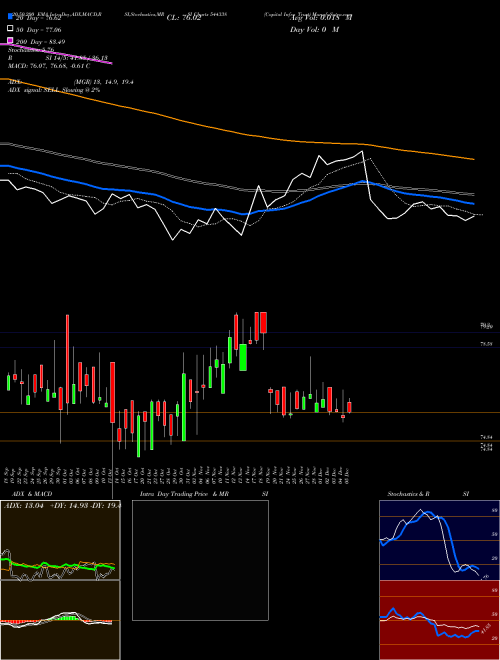Click the last red candlestick on 05 Dec
This screenshot has height=660, width=500.
click(349, 407)
